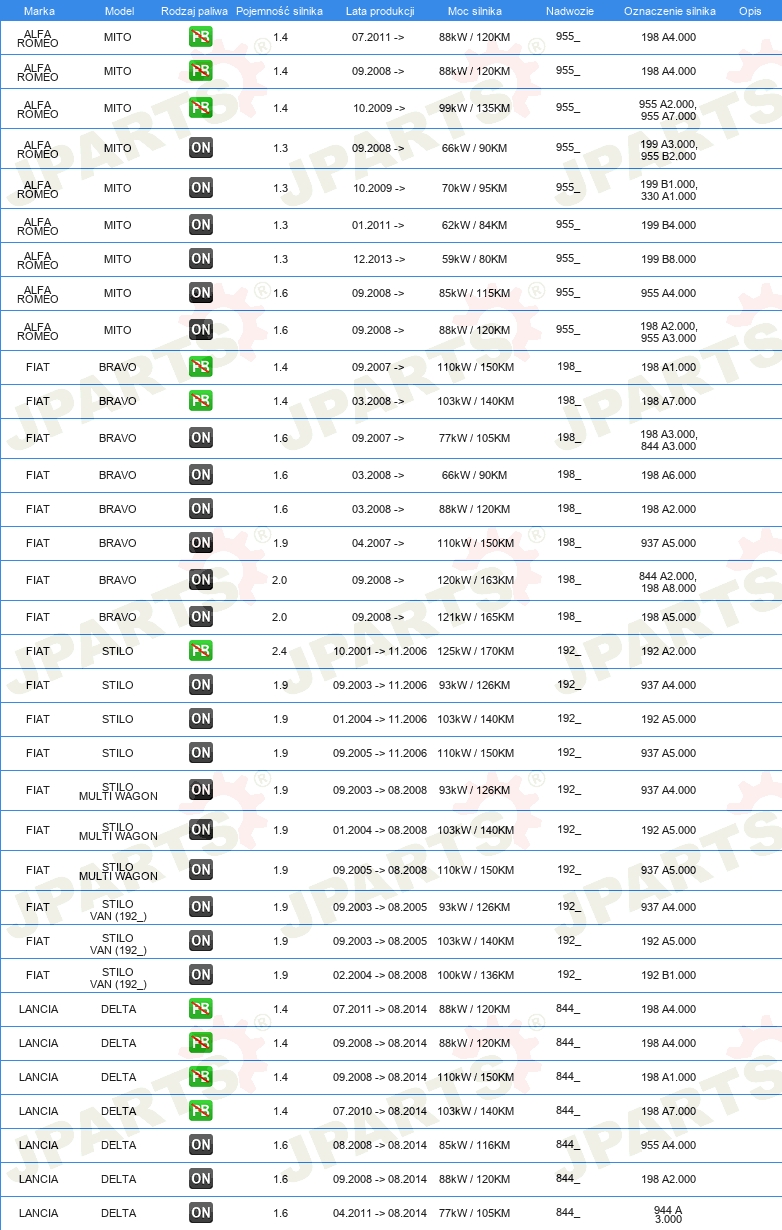Click diesel ON icon for Stilo 09.2003 -> 11.2006 row
The width and height of the screenshot is (782, 1230).
pos(201,685)
